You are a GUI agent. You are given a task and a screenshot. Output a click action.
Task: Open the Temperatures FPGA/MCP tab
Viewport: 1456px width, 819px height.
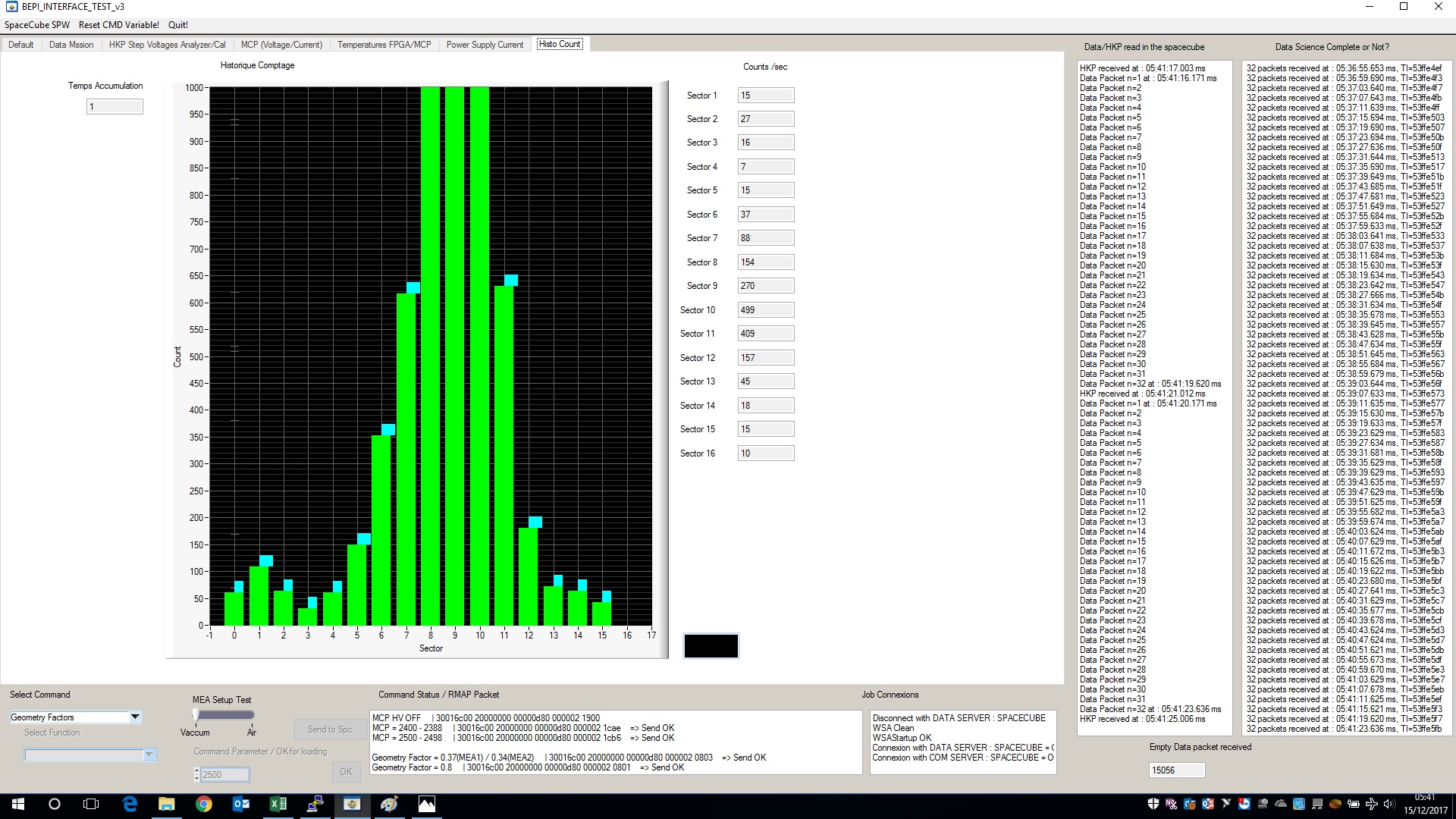click(384, 45)
